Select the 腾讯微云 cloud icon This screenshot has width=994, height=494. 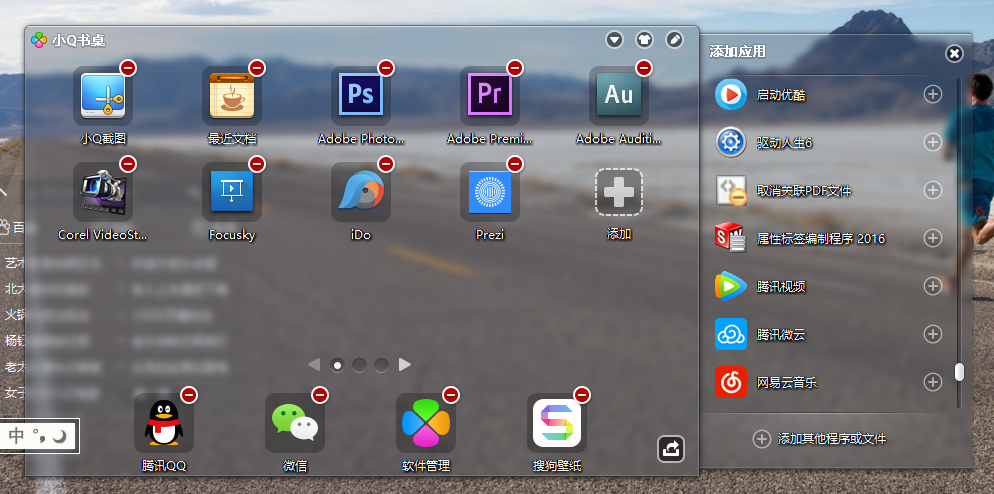tap(731, 334)
